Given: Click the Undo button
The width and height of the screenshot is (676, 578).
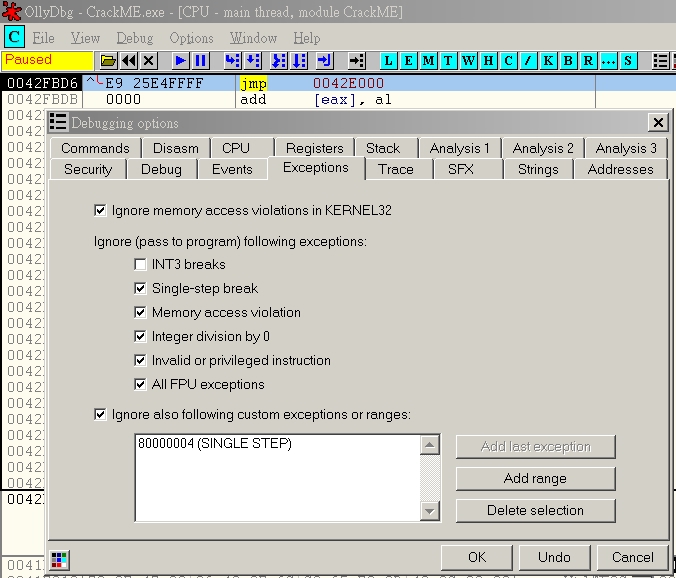Looking at the screenshot, I should pos(554,557).
